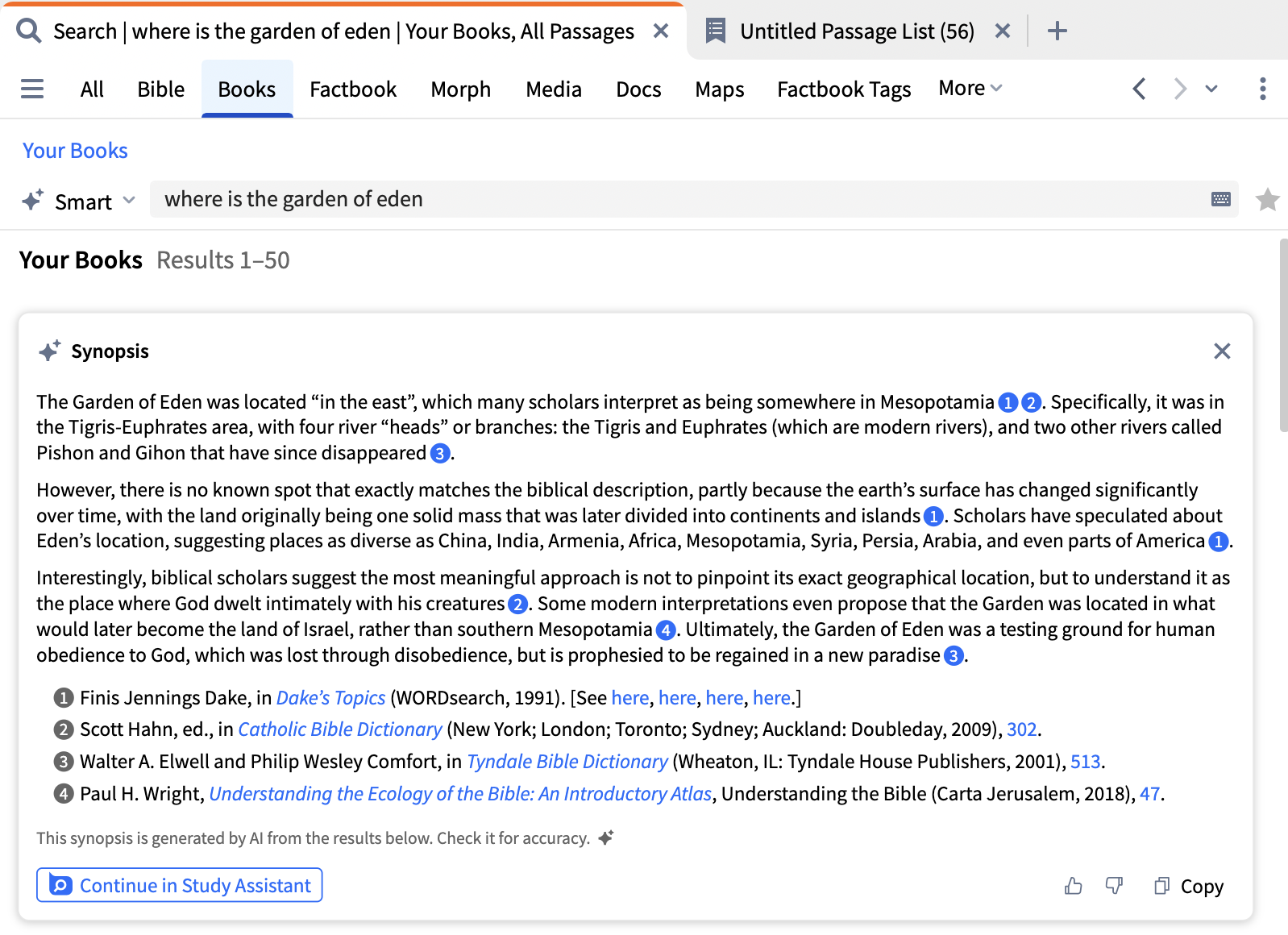Open a new tab with the plus icon
Viewport: 1288px width, 935px height.
pos(1057,31)
